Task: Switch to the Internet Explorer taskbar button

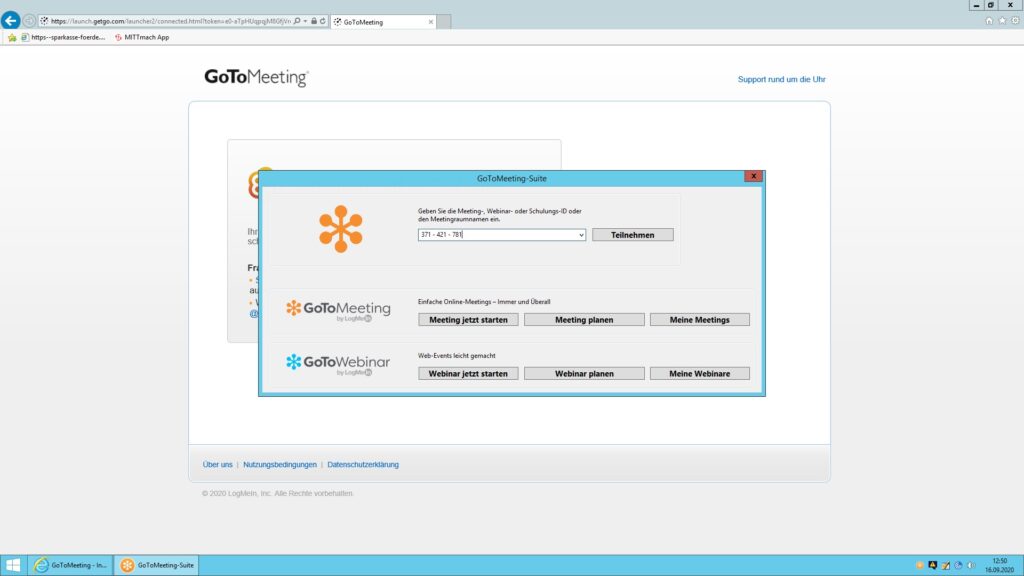Action: point(71,565)
